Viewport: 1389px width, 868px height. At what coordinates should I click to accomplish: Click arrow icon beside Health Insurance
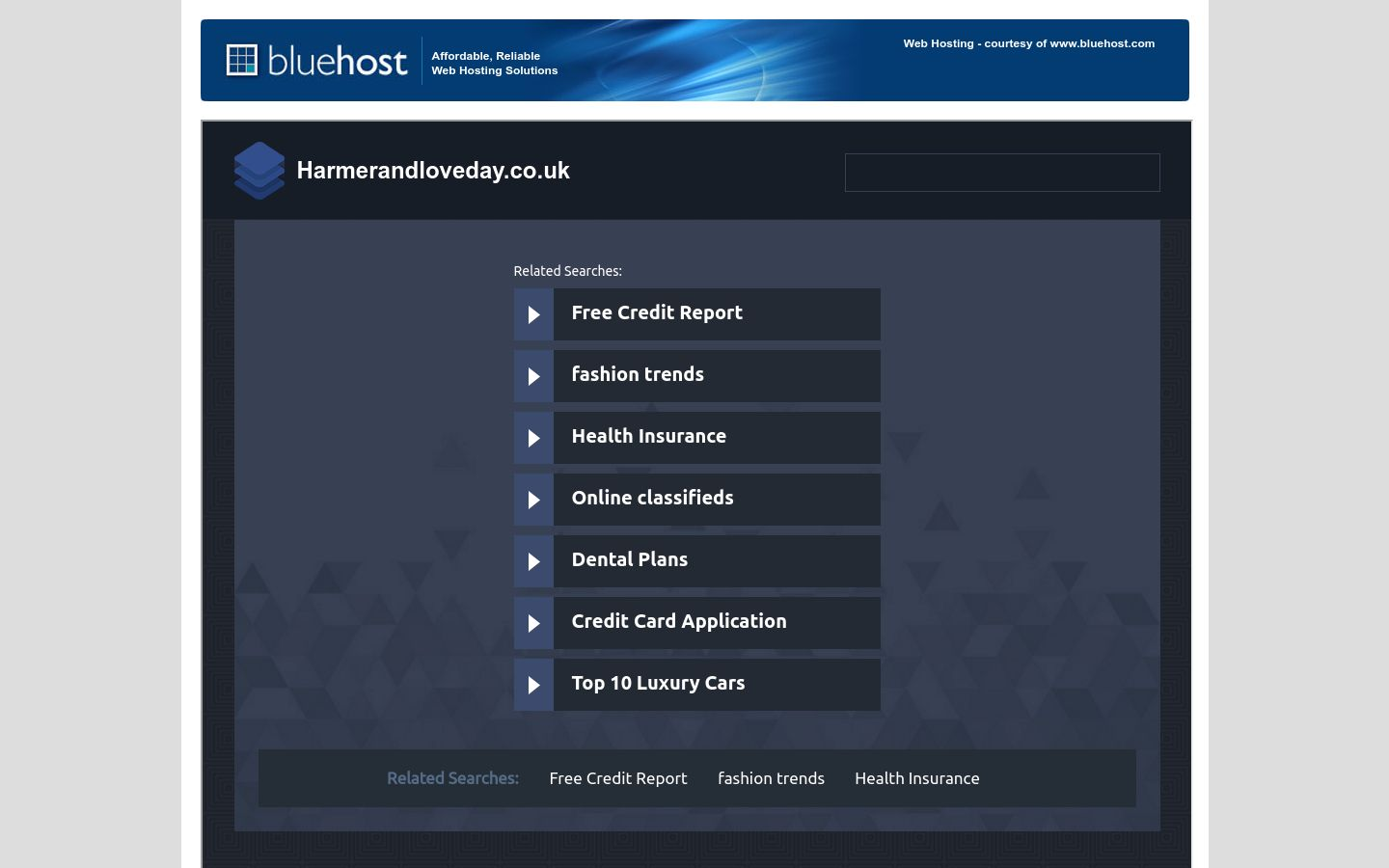coord(533,438)
